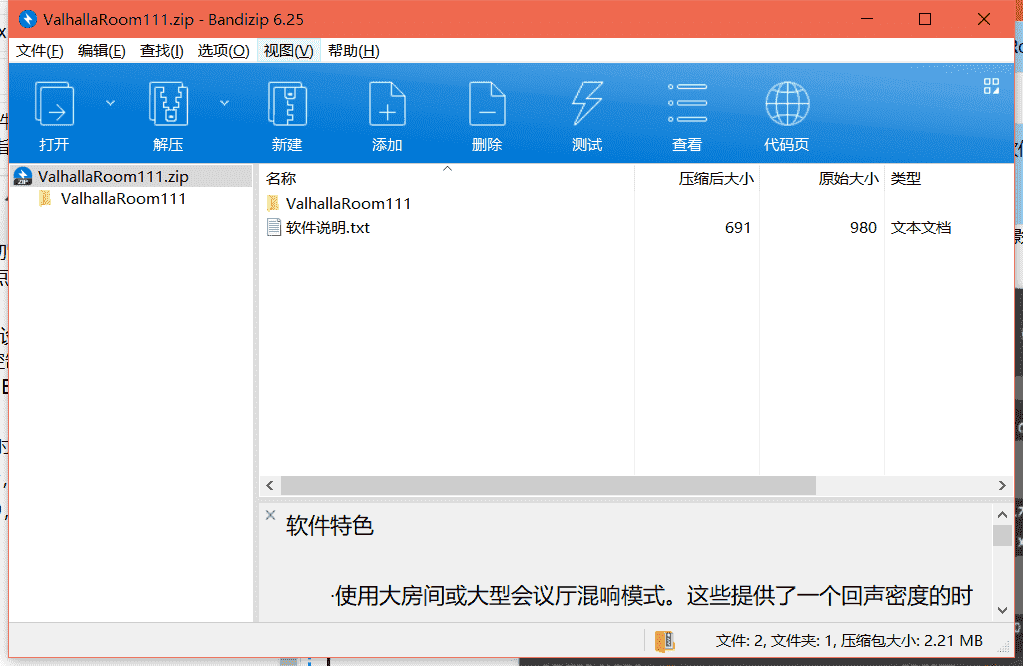Click the horizontal scrollbar left arrow
Viewport: 1023px width, 666px height.
coord(270,485)
